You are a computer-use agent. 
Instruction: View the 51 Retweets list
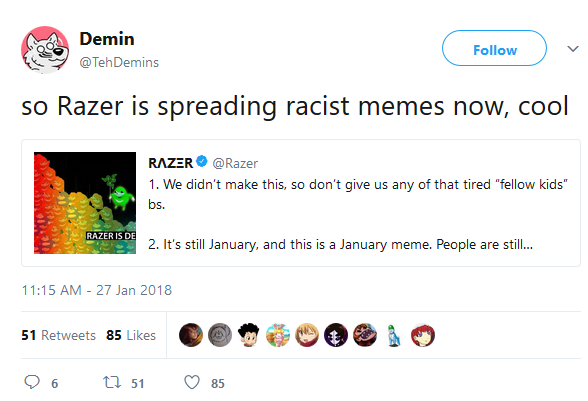pos(58,335)
